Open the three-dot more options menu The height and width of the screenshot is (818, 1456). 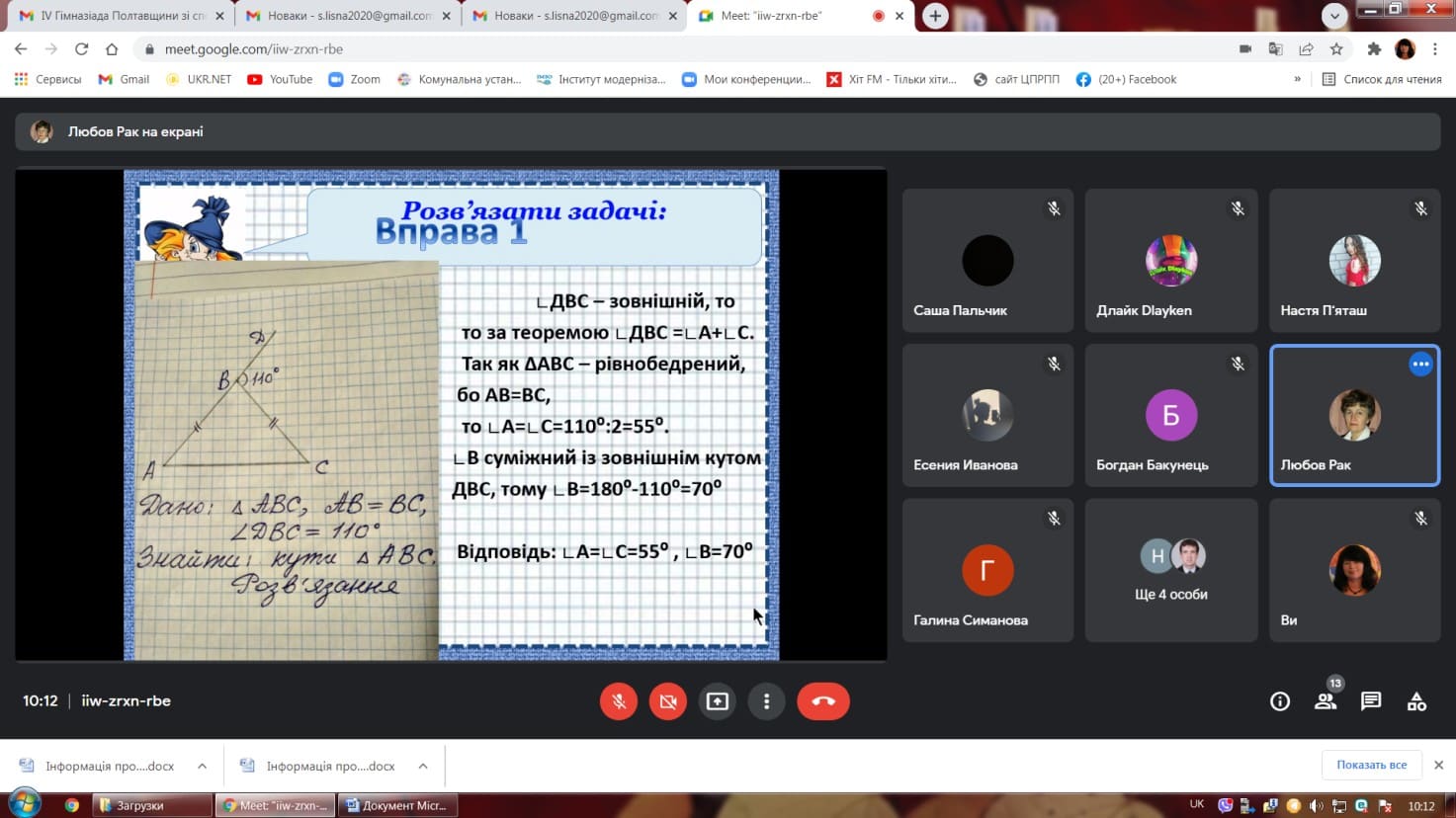click(x=766, y=701)
